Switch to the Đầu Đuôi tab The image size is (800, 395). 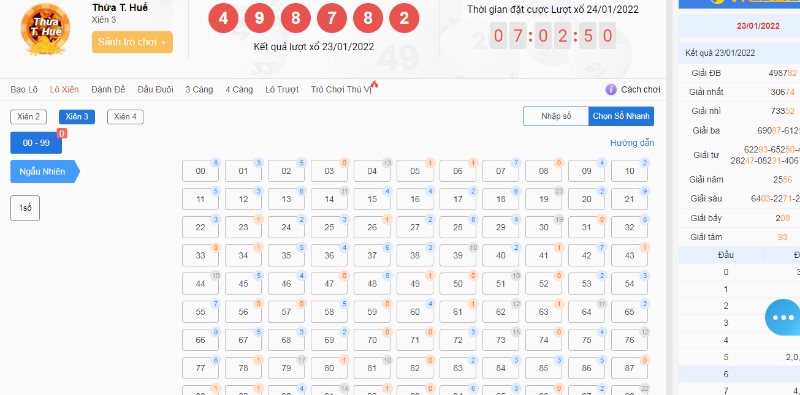(x=155, y=89)
